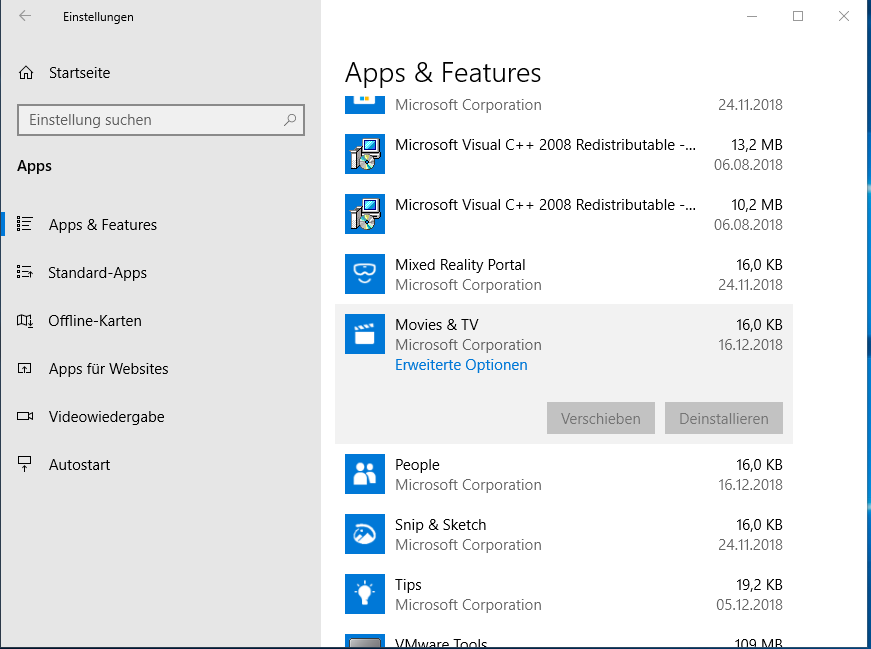Viewport: 871px width, 649px height.
Task: Open Apps für Websites settings
Action: pos(108,369)
